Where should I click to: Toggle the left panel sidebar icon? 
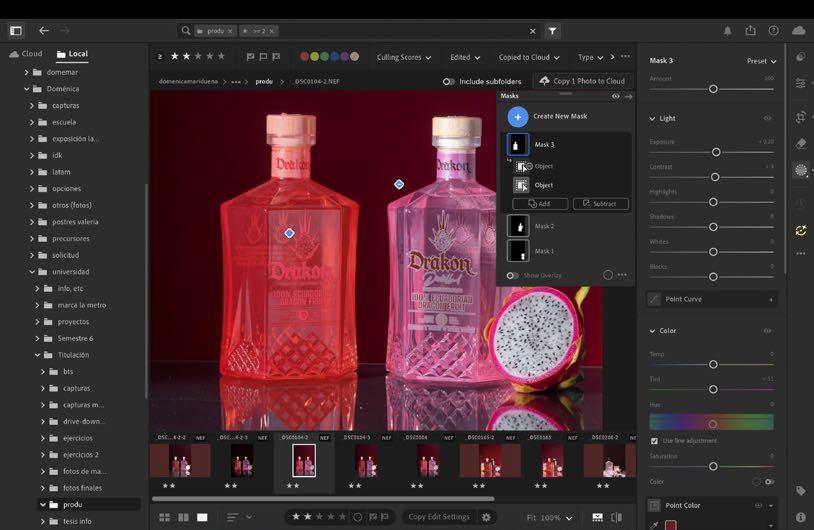point(16,31)
